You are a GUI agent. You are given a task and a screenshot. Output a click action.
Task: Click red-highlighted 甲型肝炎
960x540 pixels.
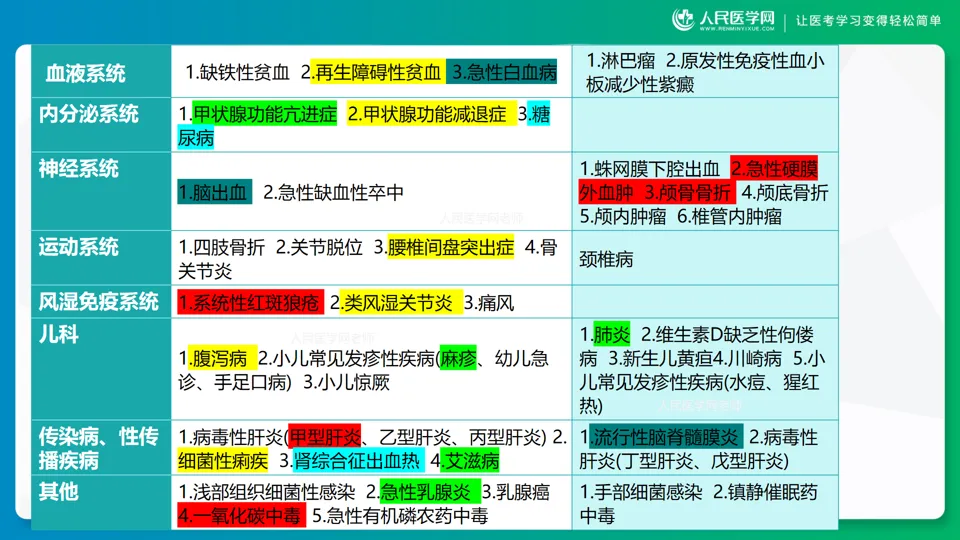(324, 437)
